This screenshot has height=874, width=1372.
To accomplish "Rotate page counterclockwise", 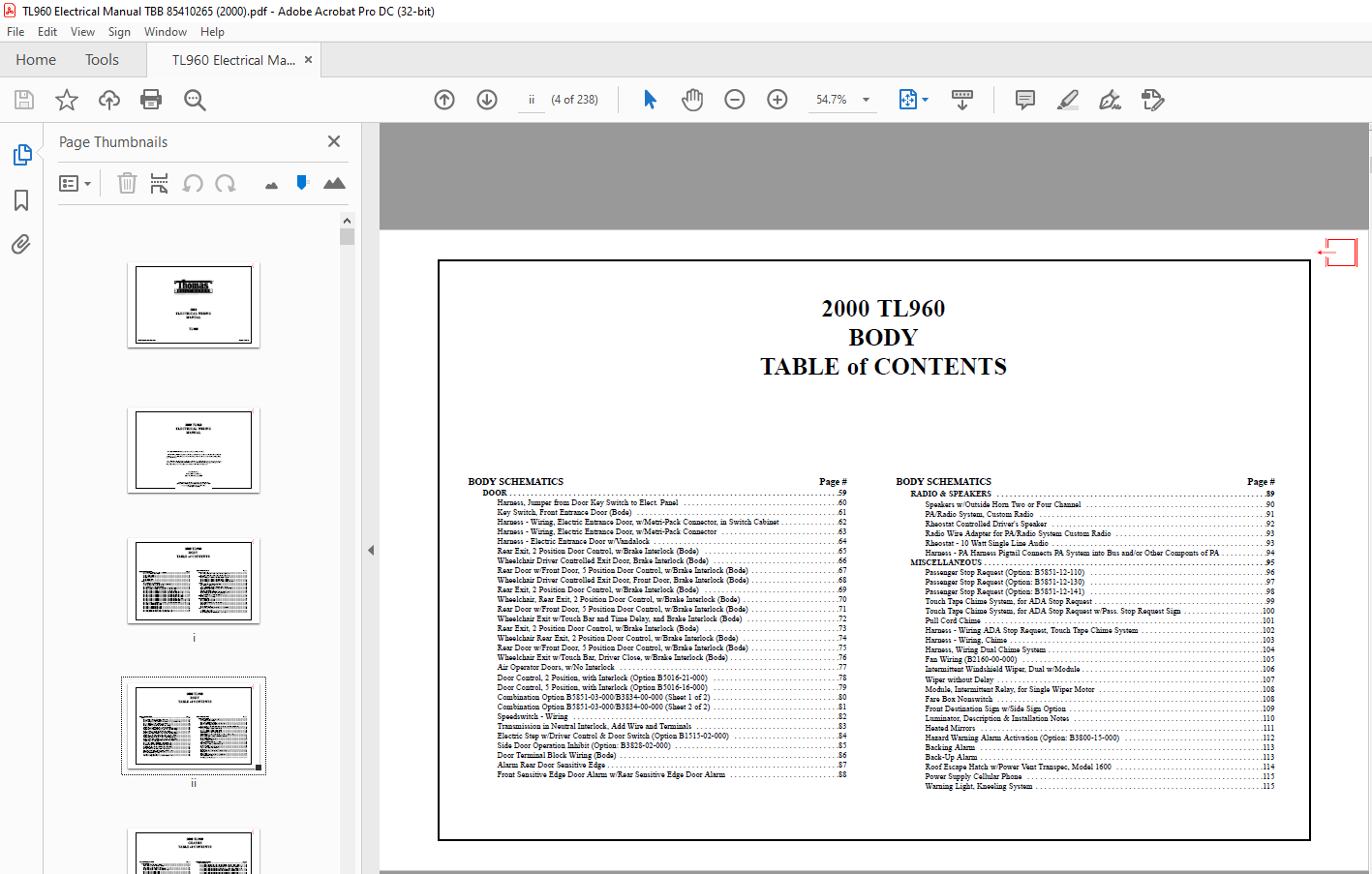I will coord(193,183).
